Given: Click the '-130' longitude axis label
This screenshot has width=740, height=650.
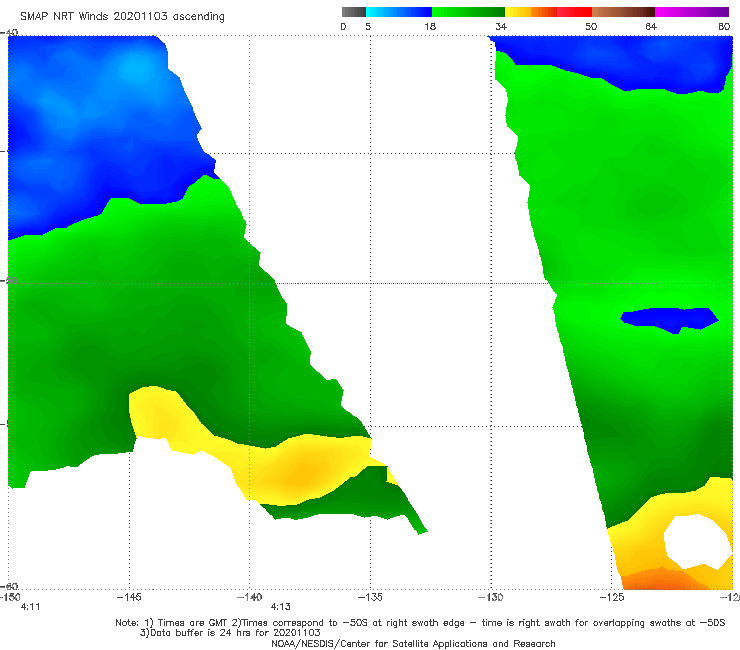Looking at the screenshot, I should pos(490,597).
